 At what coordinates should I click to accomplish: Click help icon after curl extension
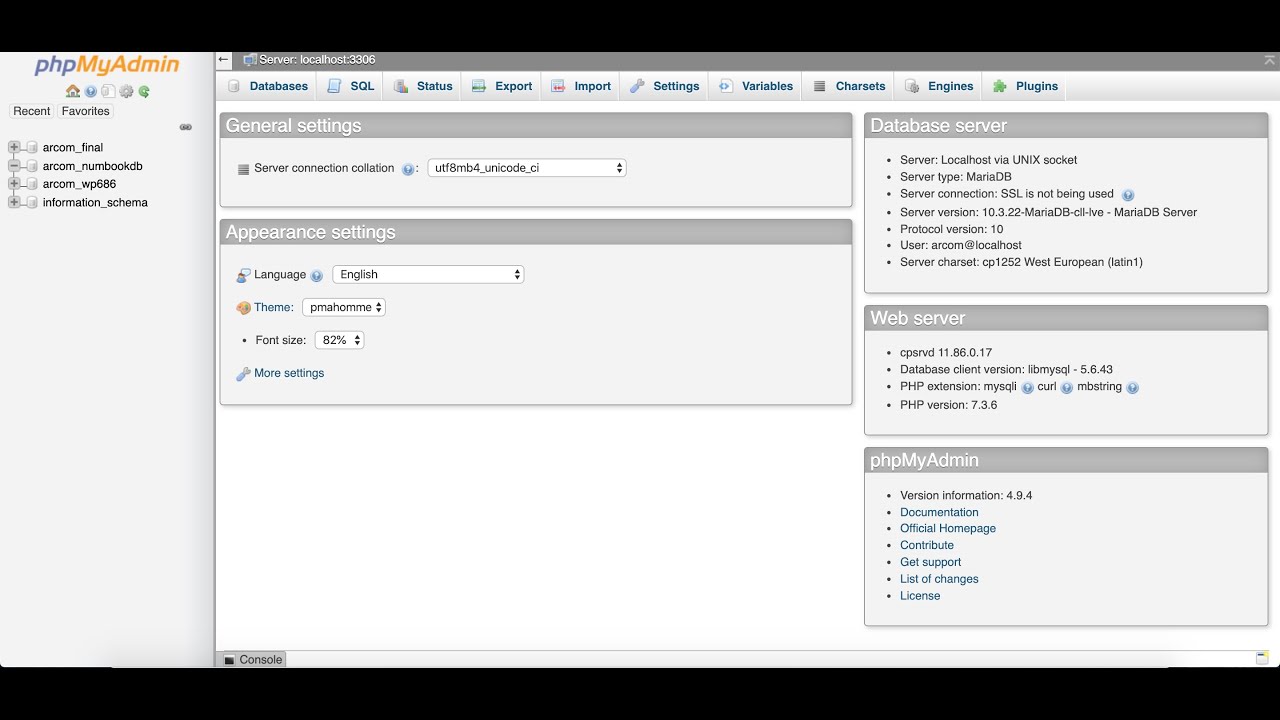pos(1067,388)
